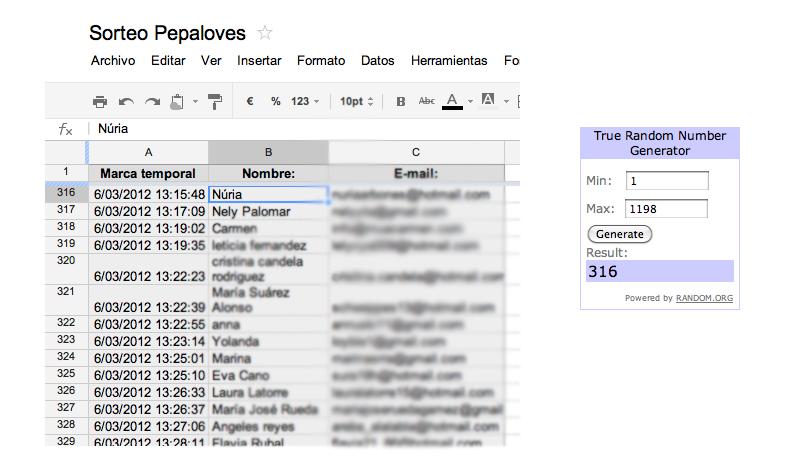Click the Print icon in toolbar
Viewport: 790px width, 475px height.
coord(99,101)
